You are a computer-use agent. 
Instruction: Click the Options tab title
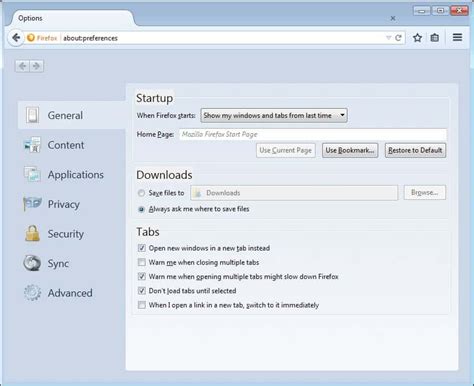tap(30, 18)
